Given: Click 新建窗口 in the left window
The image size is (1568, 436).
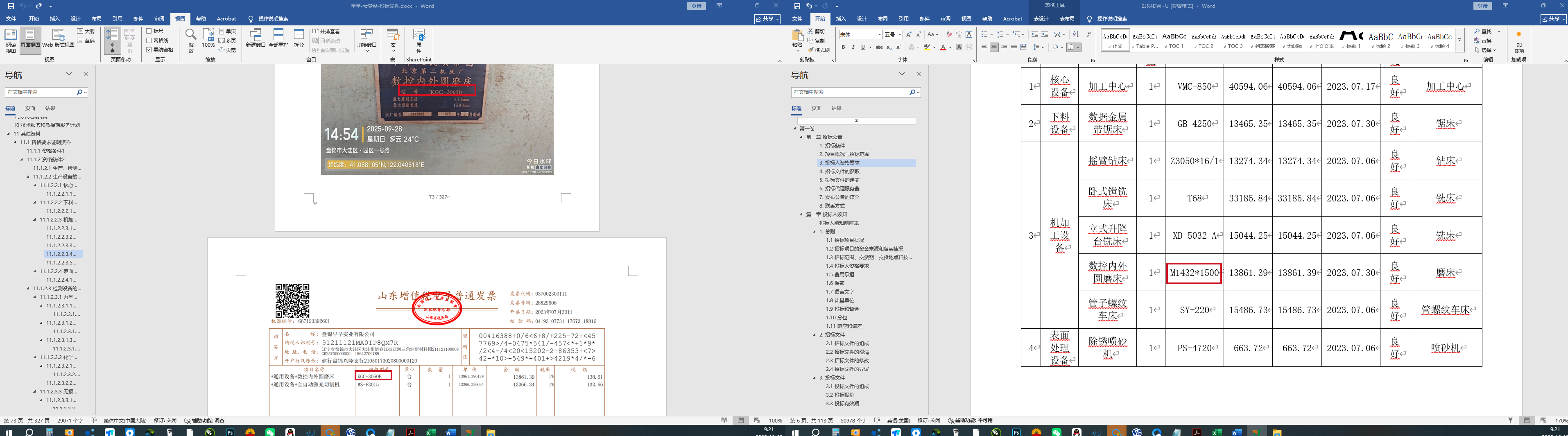Looking at the screenshot, I should 256,38.
